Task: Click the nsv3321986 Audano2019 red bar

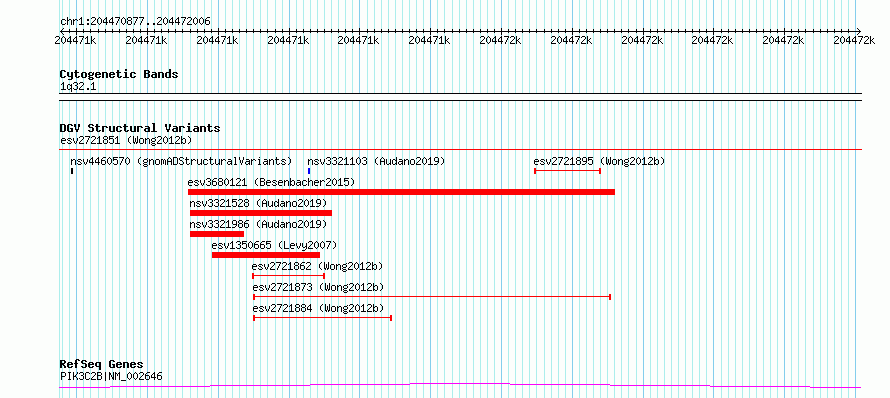Action: click(x=217, y=234)
